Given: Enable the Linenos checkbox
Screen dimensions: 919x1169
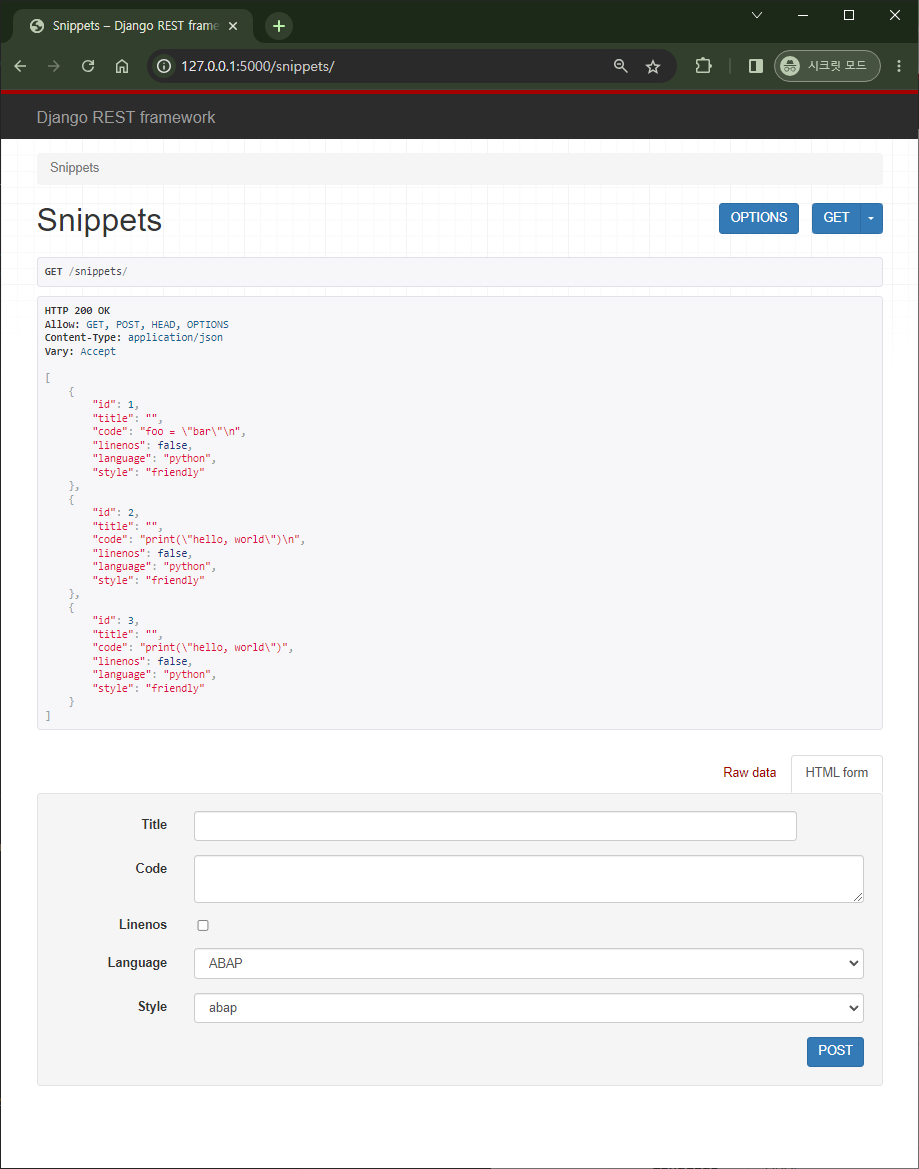Looking at the screenshot, I should tap(203, 925).
